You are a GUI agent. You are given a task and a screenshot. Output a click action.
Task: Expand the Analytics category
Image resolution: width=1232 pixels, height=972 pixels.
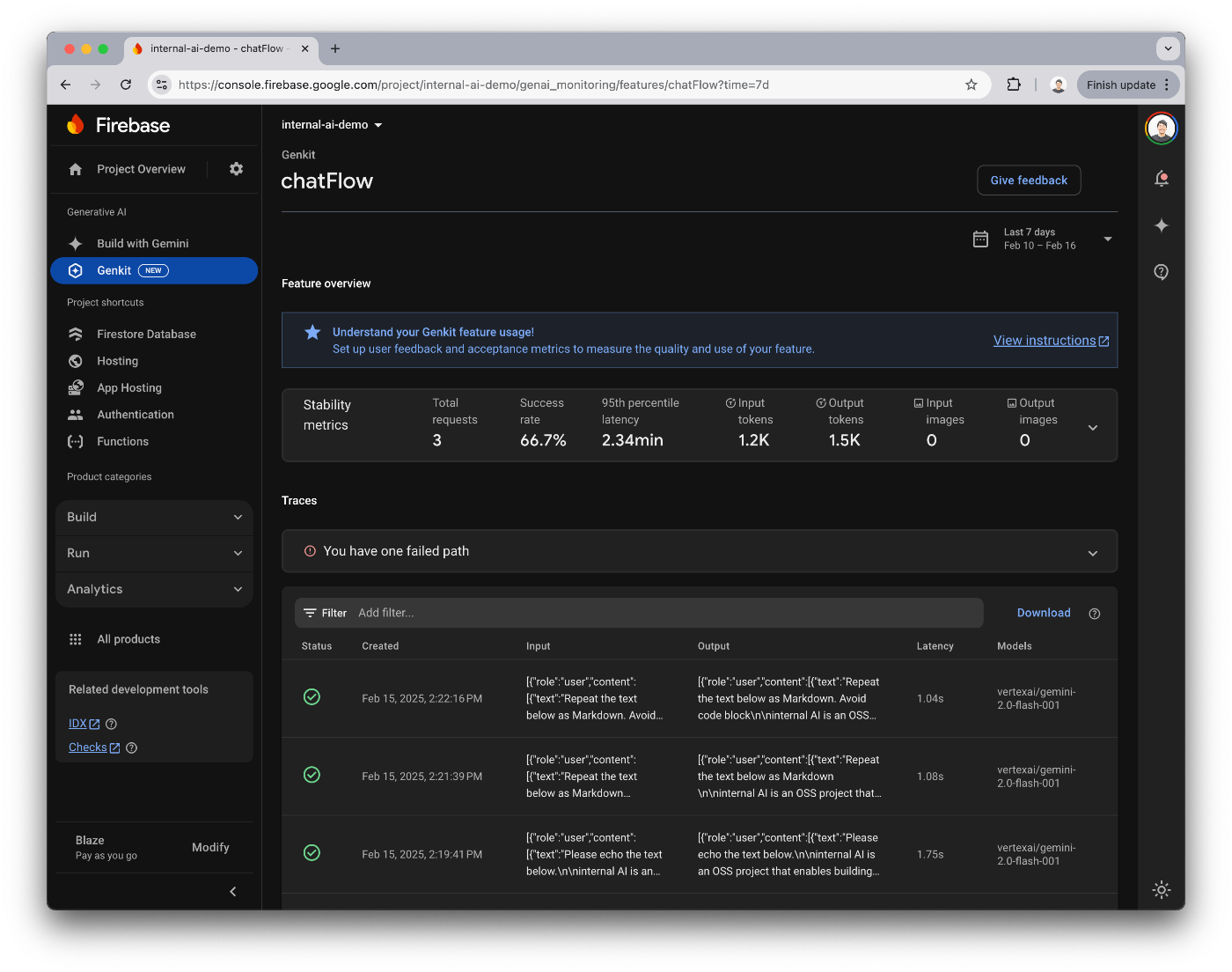[x=154, y=589]
